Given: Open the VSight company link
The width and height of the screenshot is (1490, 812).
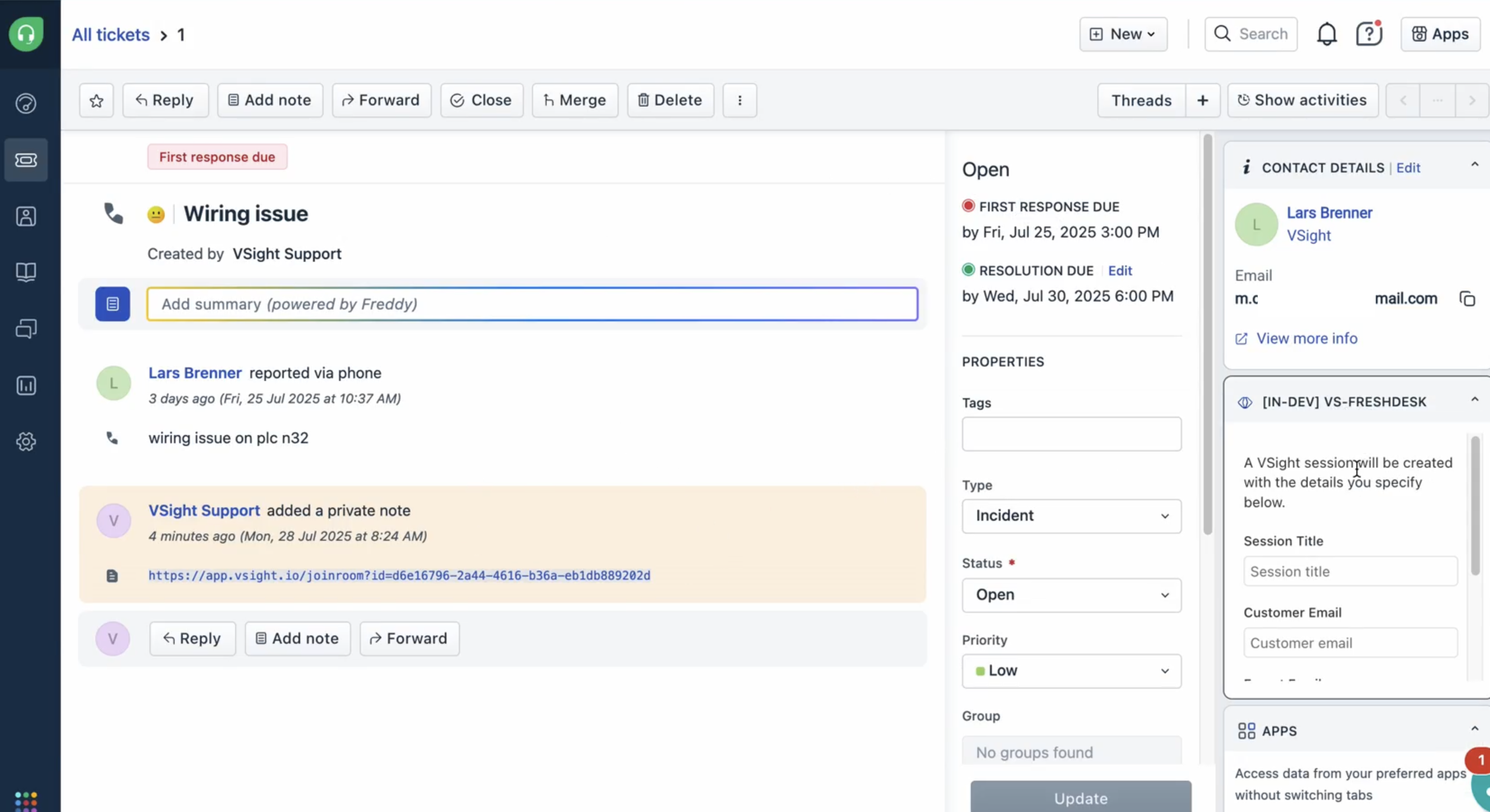Looking at the screenshot, I should (x=1309, y=236).
